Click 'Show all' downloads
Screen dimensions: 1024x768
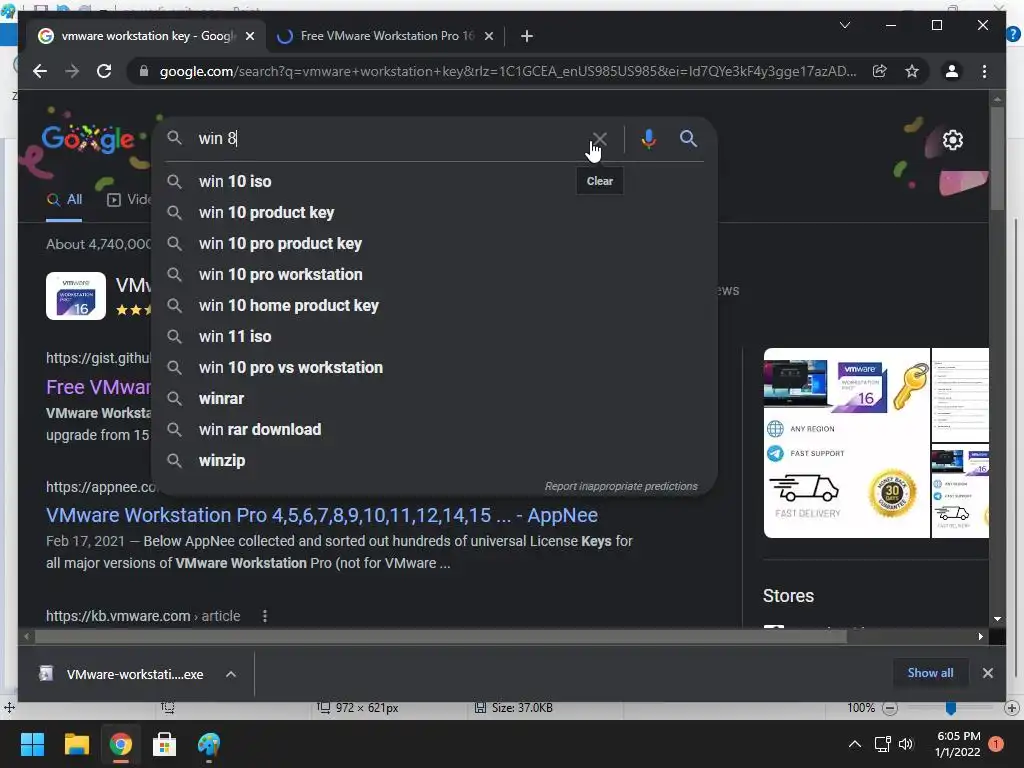click(930, 673)
